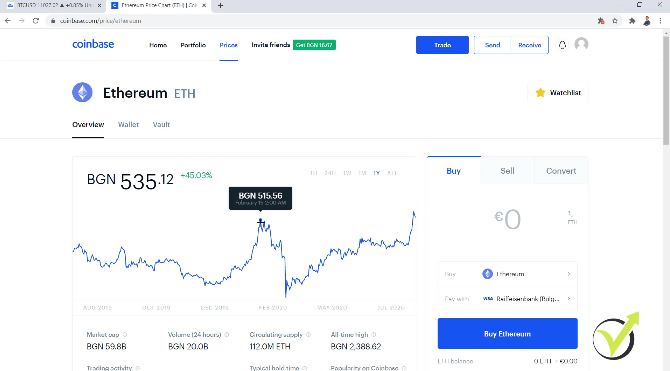Viewport: 670px width, 371px height.
Task: Expand the Buy Ethereum asset selector chevron
Action: tap(569, 274)
